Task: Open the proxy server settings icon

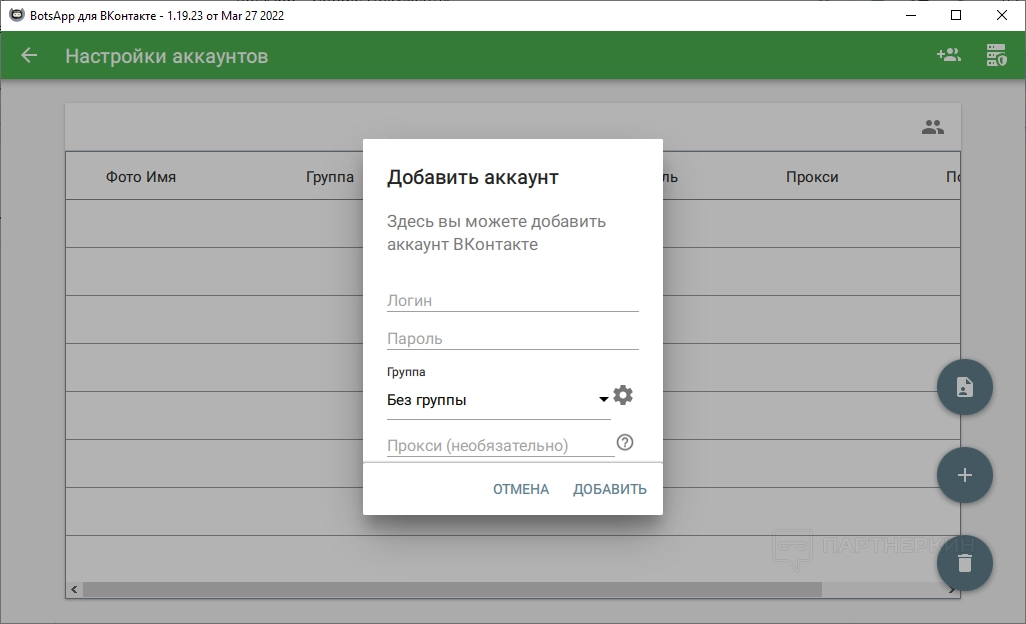Action: [996, 56]
